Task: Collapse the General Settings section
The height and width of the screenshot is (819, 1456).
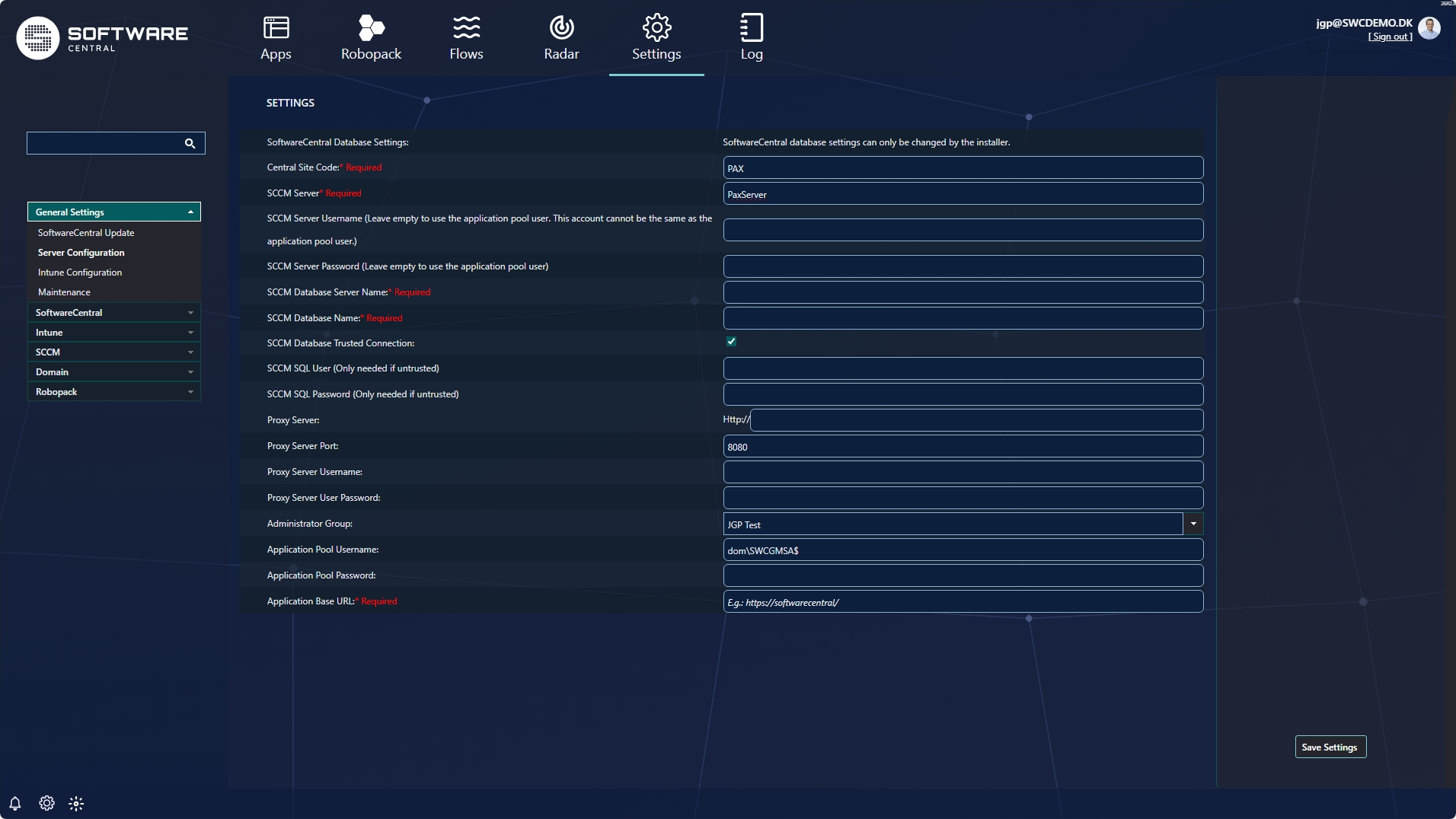Action: tap(114, 212)
